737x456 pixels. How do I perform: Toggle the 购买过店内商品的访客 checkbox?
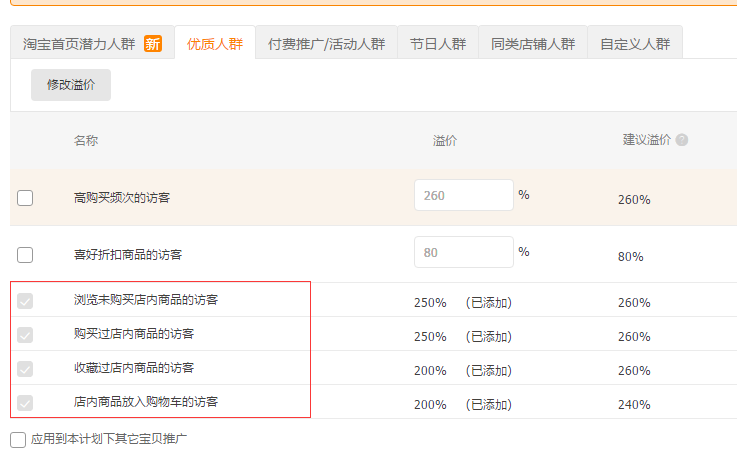pyautogui.click(x=25, y=335)
